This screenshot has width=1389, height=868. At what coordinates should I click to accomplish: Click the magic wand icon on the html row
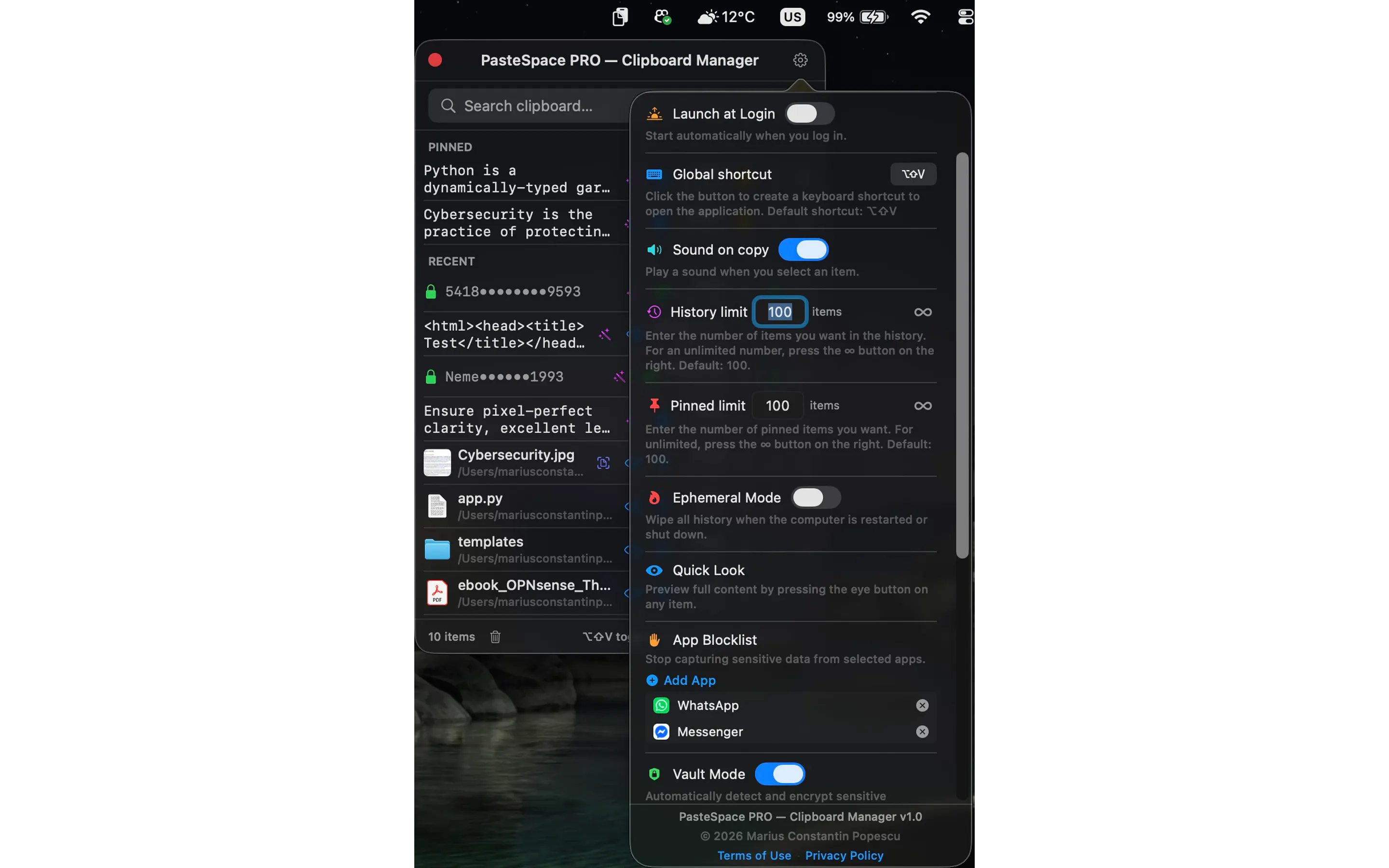click(x=604, y=334)
